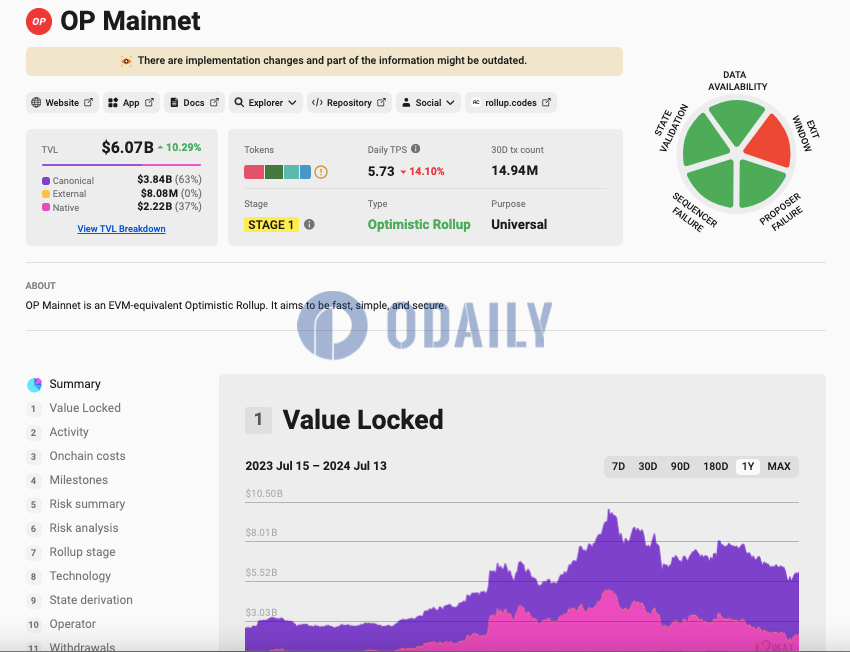Click the teal token swatch under Tokens
Screen dimensions: 850x652
point(291,172)
